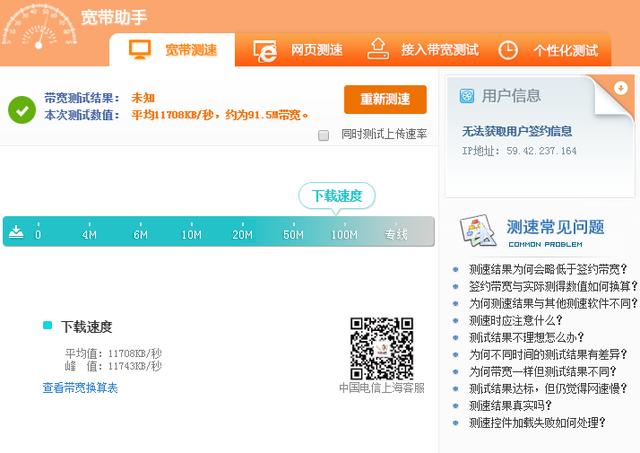Click the 峰值：11743KB/秒 text
Viewport: 640px width, 453px height.
(113, 366)
